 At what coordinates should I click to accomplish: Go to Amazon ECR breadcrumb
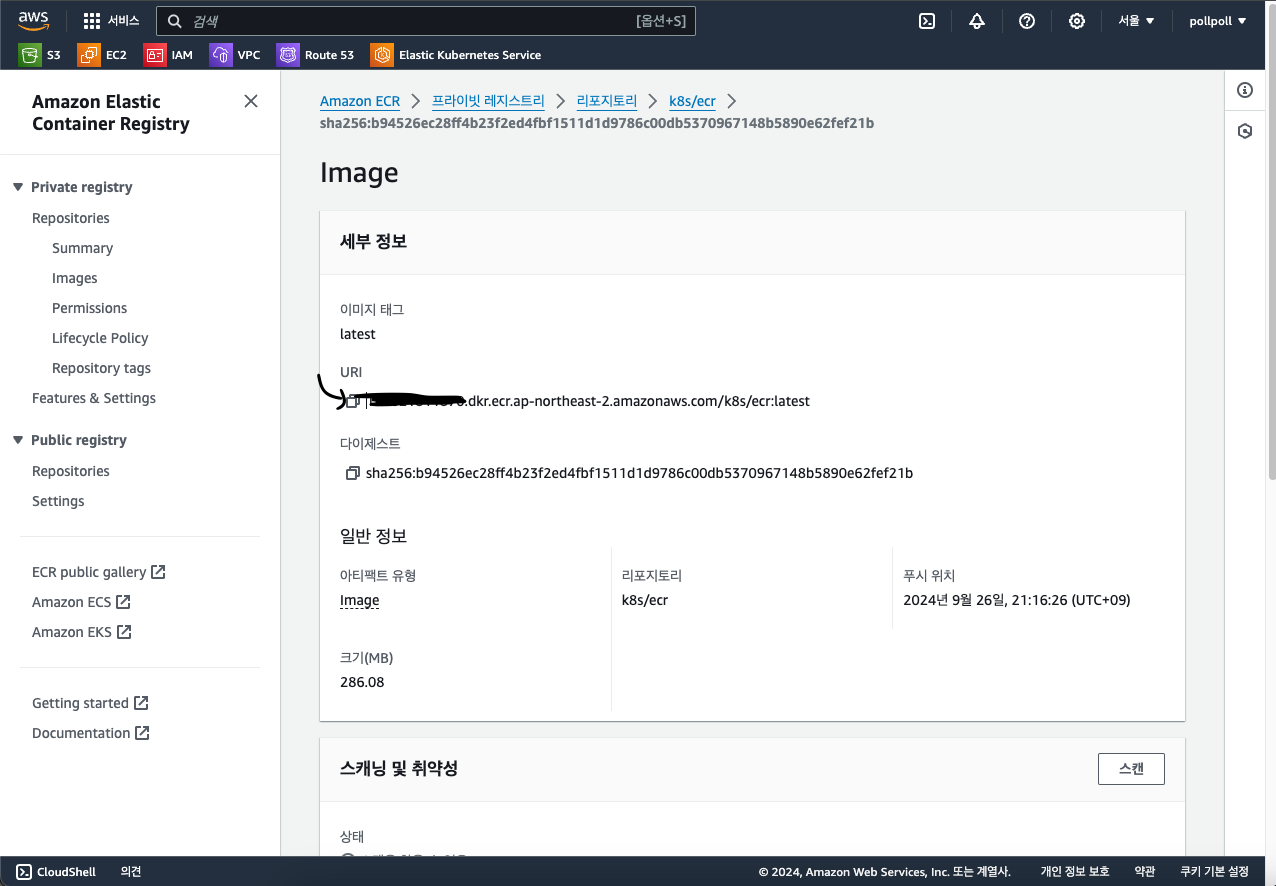coord(360,101)
